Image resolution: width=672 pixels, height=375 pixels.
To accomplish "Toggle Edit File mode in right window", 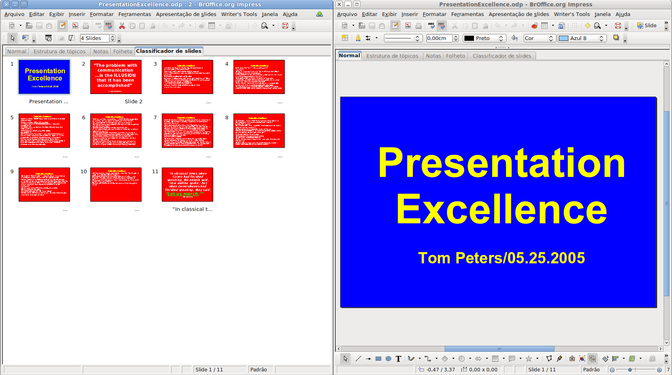I will pos(395,26).
